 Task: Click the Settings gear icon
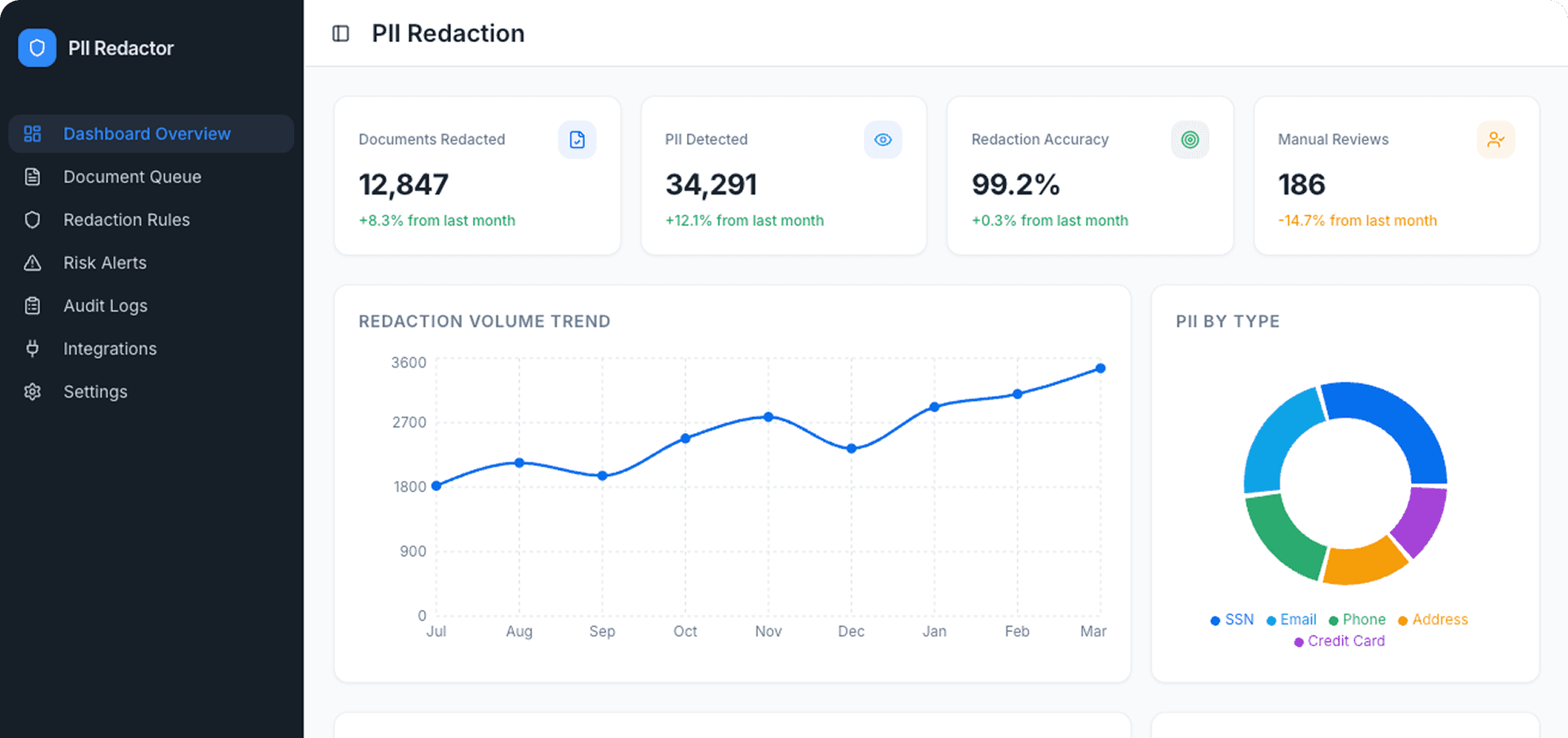[x=32, y=392]
